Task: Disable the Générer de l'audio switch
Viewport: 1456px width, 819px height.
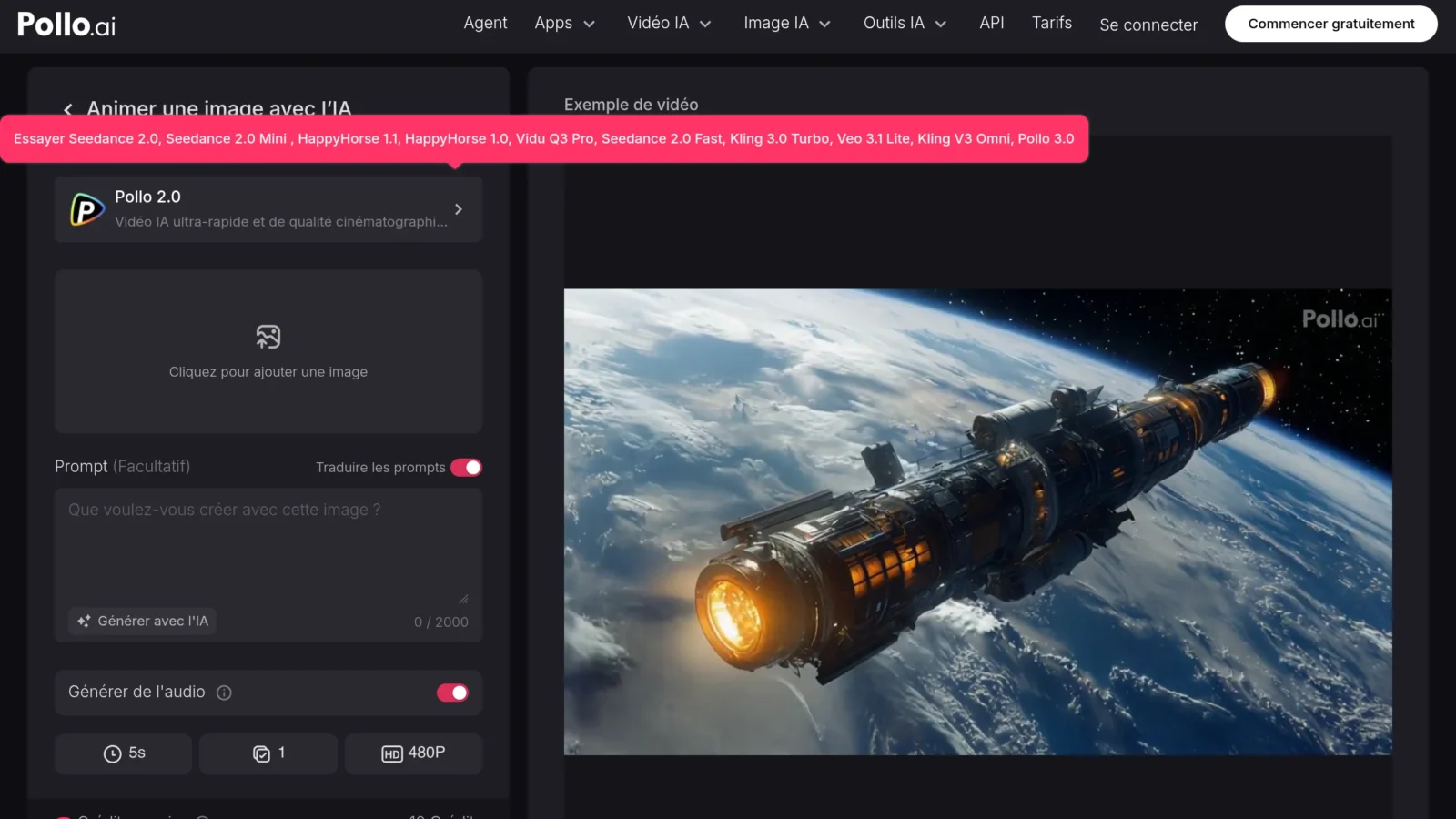Action: pos(452,693)
